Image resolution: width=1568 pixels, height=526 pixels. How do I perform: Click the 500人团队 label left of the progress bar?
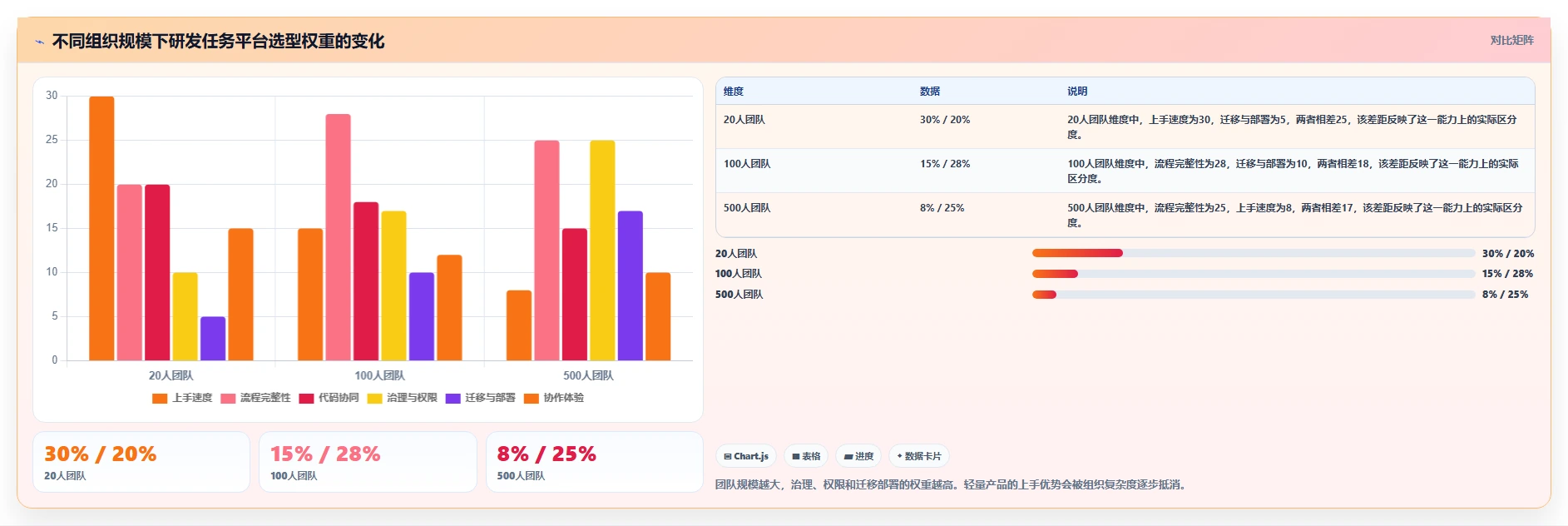[x=739, y=295]
